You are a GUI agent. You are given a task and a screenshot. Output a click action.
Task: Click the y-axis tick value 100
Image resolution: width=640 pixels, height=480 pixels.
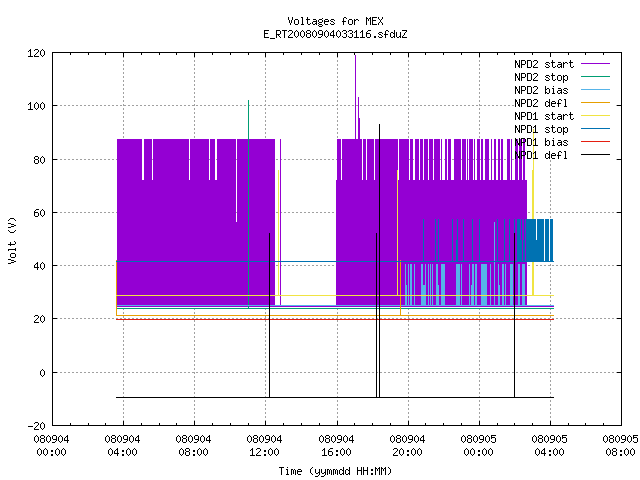[36, 106]
